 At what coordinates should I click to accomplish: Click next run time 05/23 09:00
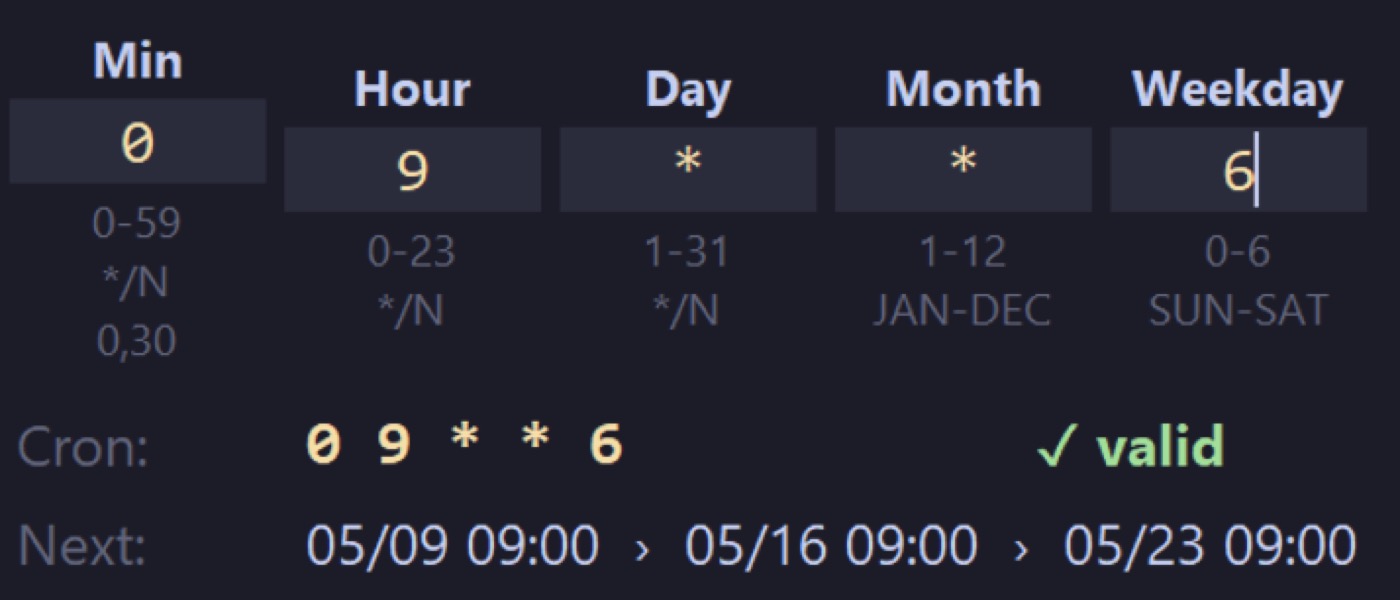tap(1210, 547)
